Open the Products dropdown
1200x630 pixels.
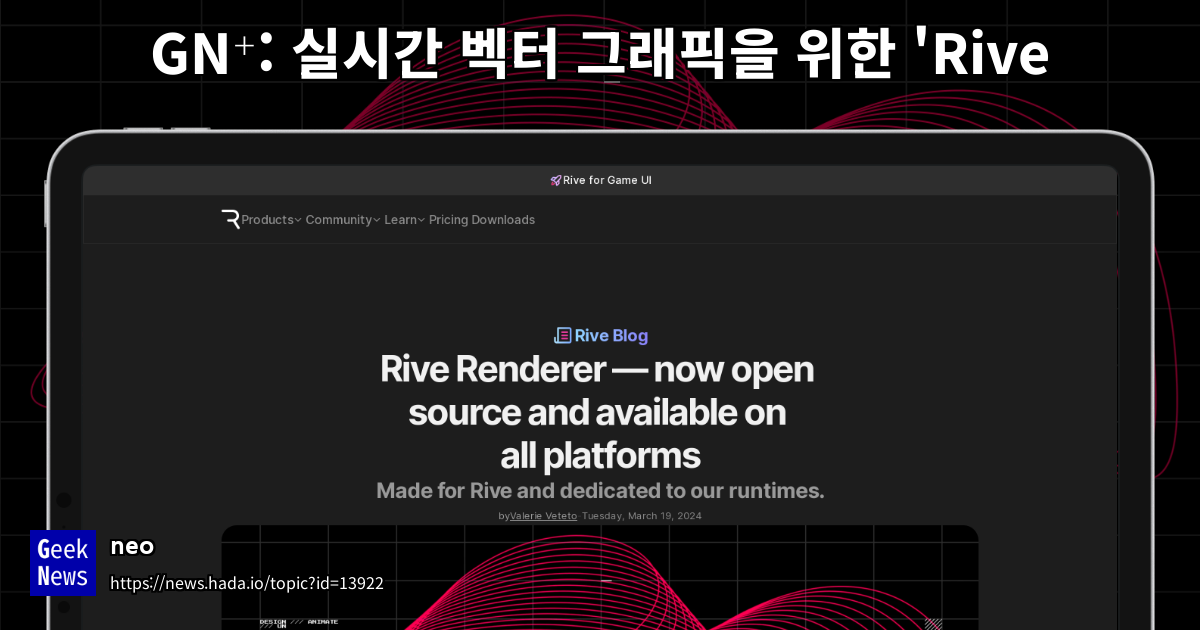point(267,219)
